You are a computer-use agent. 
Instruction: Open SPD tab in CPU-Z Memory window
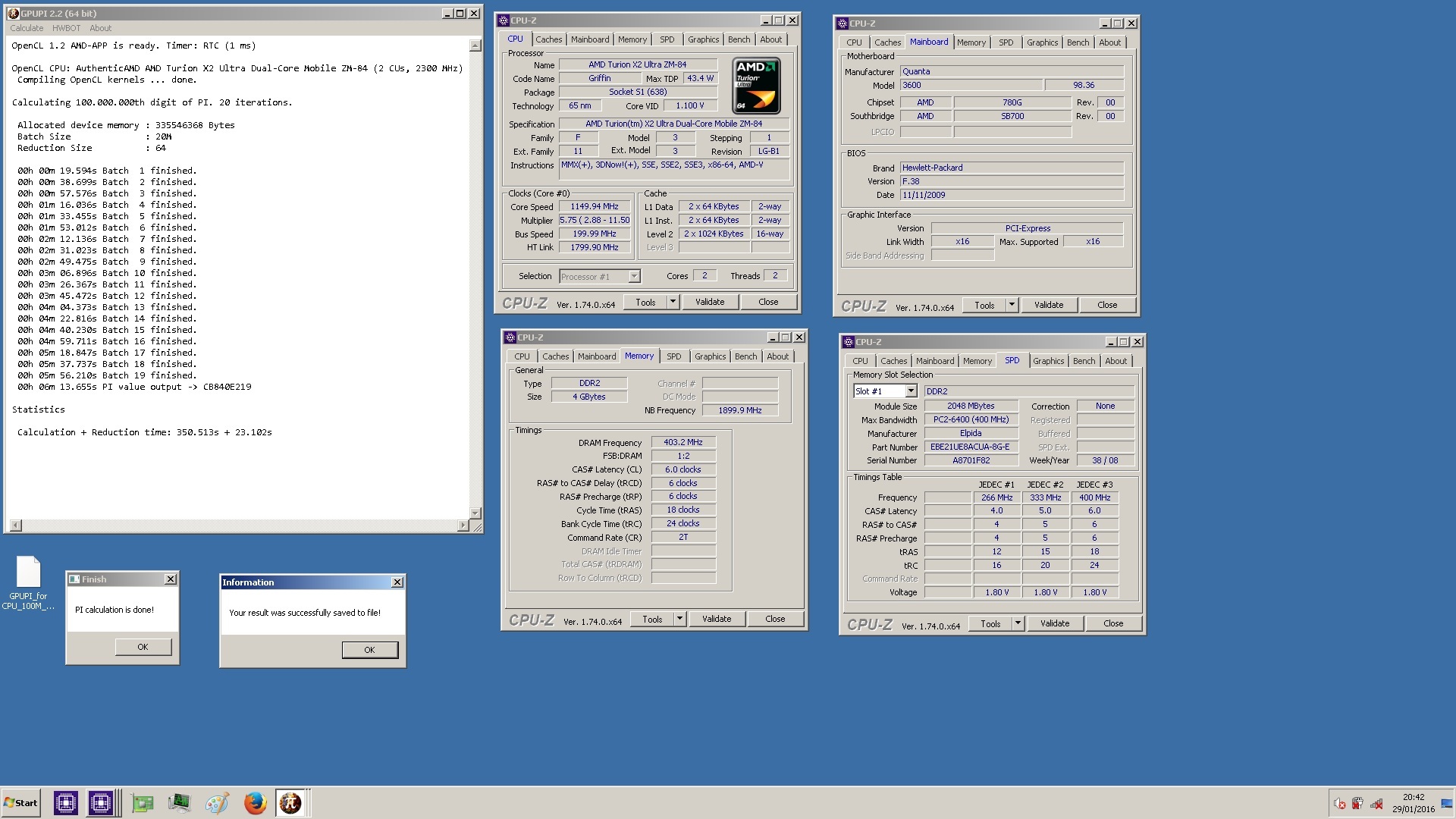tap(673, 356)
